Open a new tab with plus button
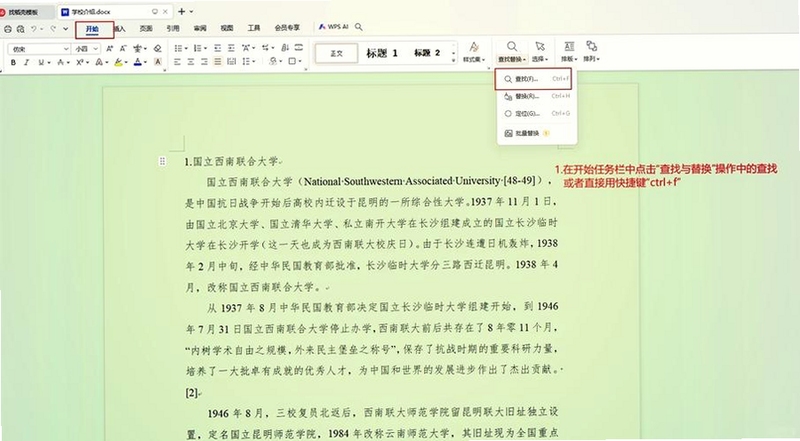This screenshot has height=441, width=800. click(182, 11)
